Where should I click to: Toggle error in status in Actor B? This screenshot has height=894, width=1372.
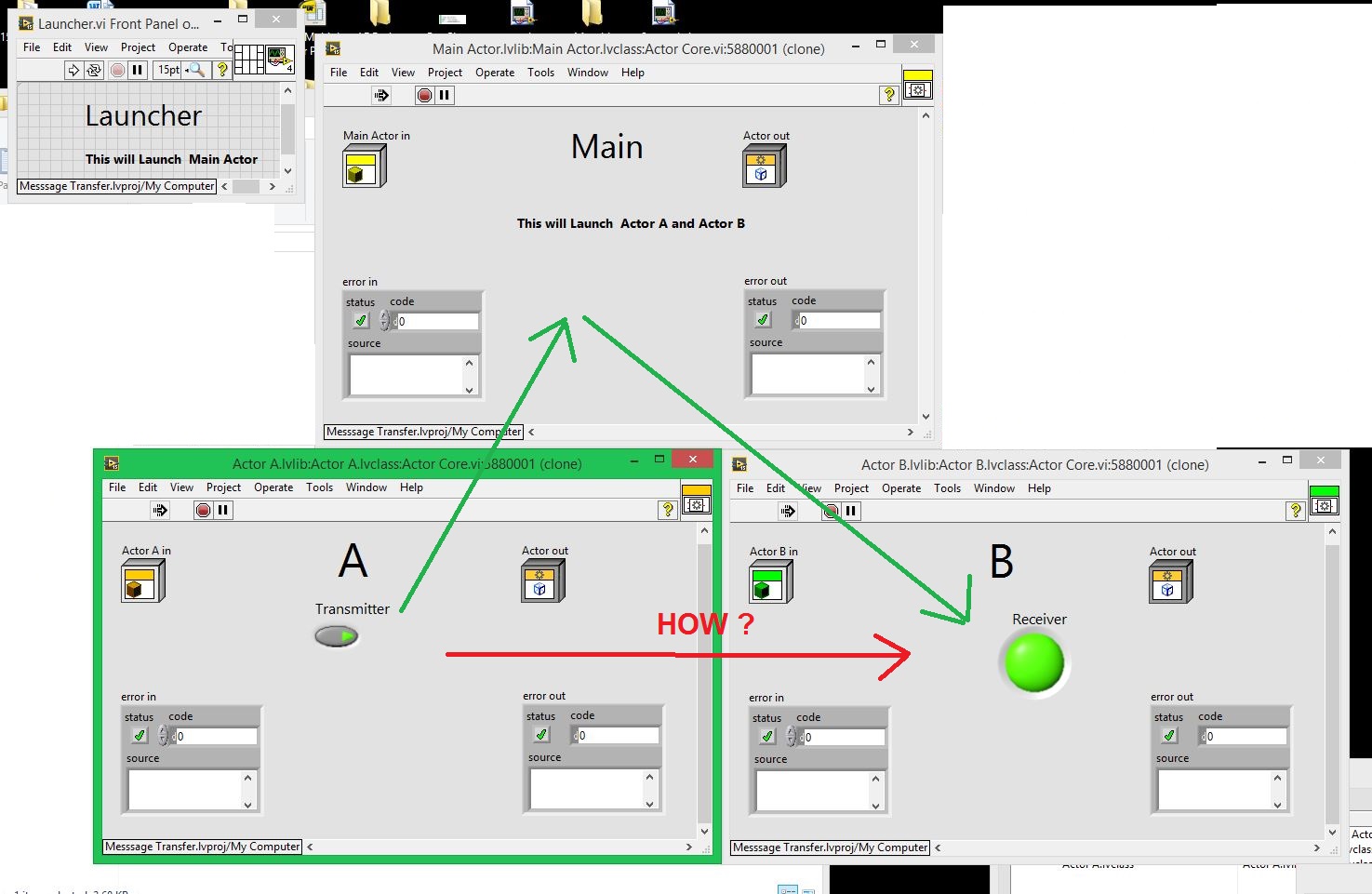(x=767, y=737)
